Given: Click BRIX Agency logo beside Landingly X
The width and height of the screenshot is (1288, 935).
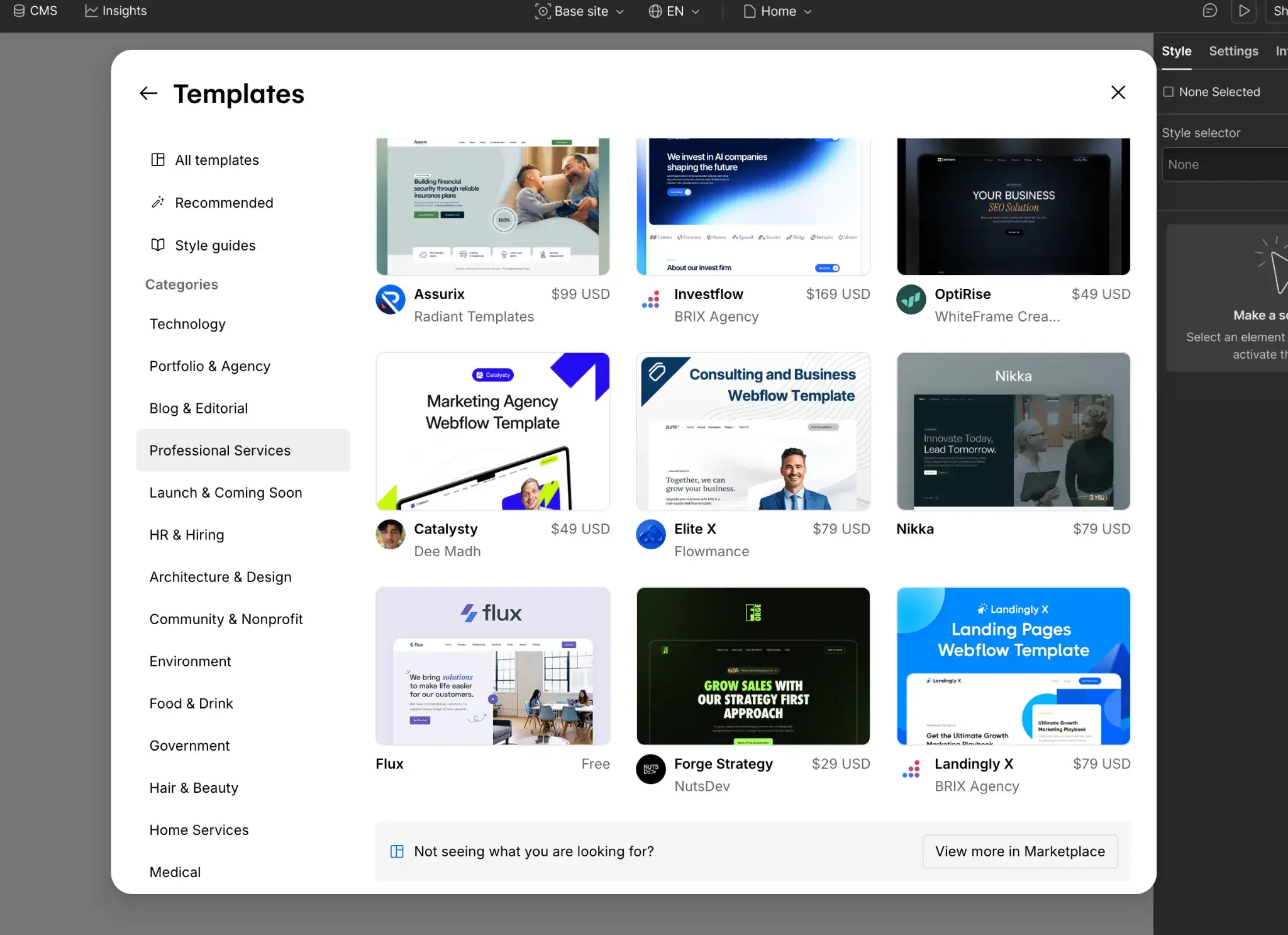Looking at the screenshot, I should (911, 769).
